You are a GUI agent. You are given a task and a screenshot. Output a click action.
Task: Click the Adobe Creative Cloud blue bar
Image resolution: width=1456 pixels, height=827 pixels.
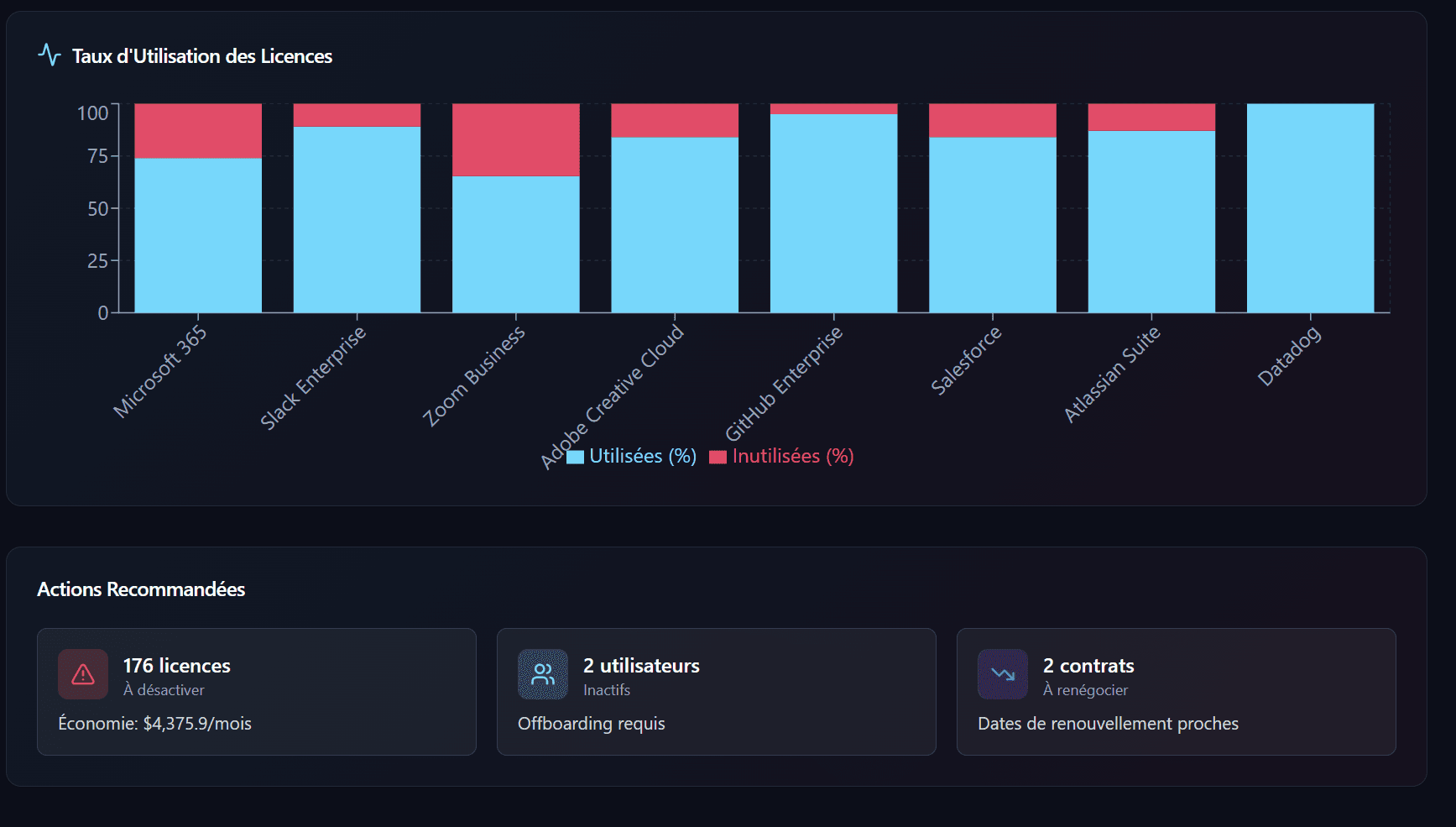(x=675, y=225)
